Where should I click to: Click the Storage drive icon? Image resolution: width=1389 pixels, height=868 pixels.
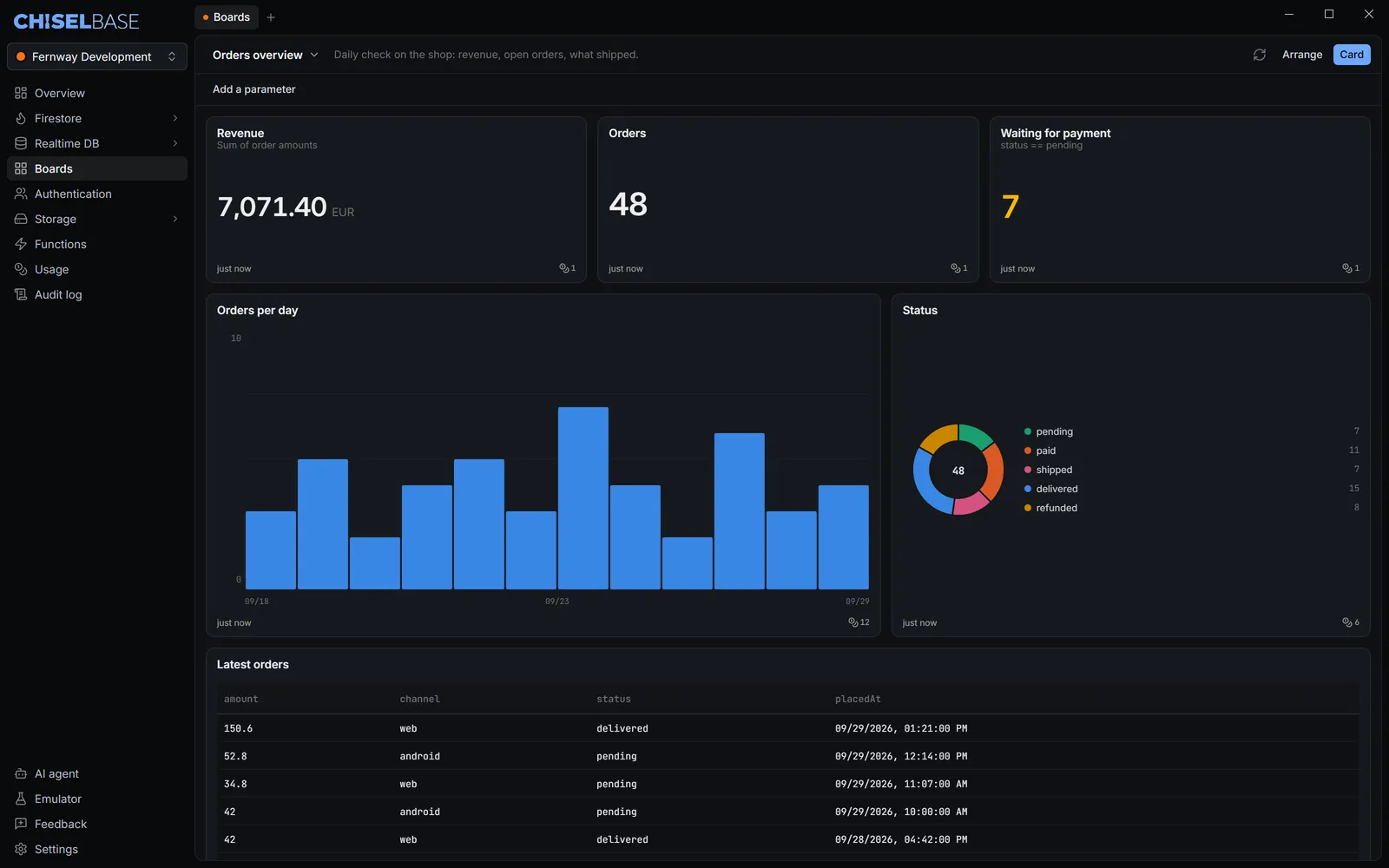pos(21,219)
